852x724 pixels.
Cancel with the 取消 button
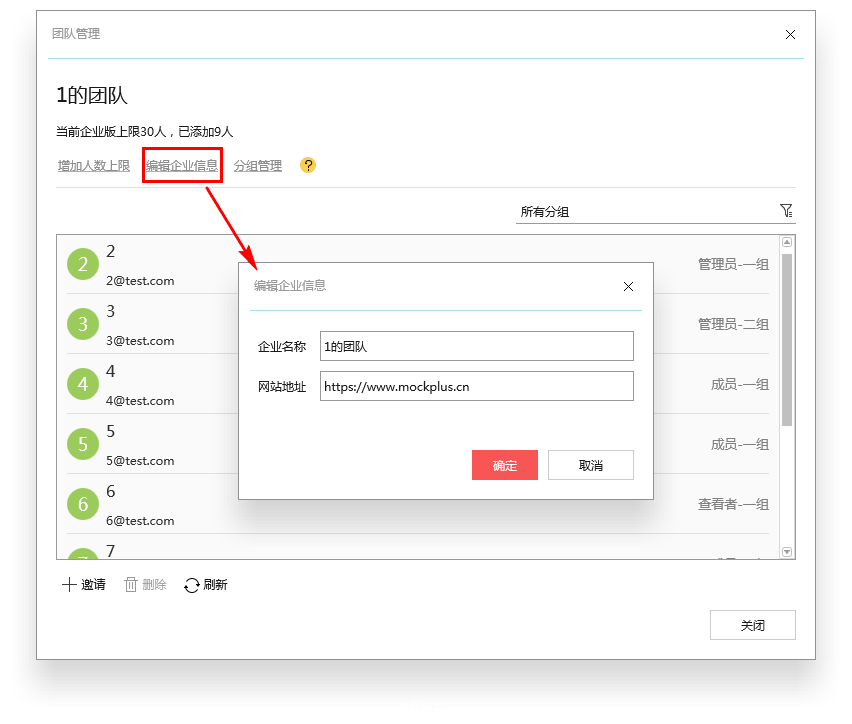(x=591, y=465)
